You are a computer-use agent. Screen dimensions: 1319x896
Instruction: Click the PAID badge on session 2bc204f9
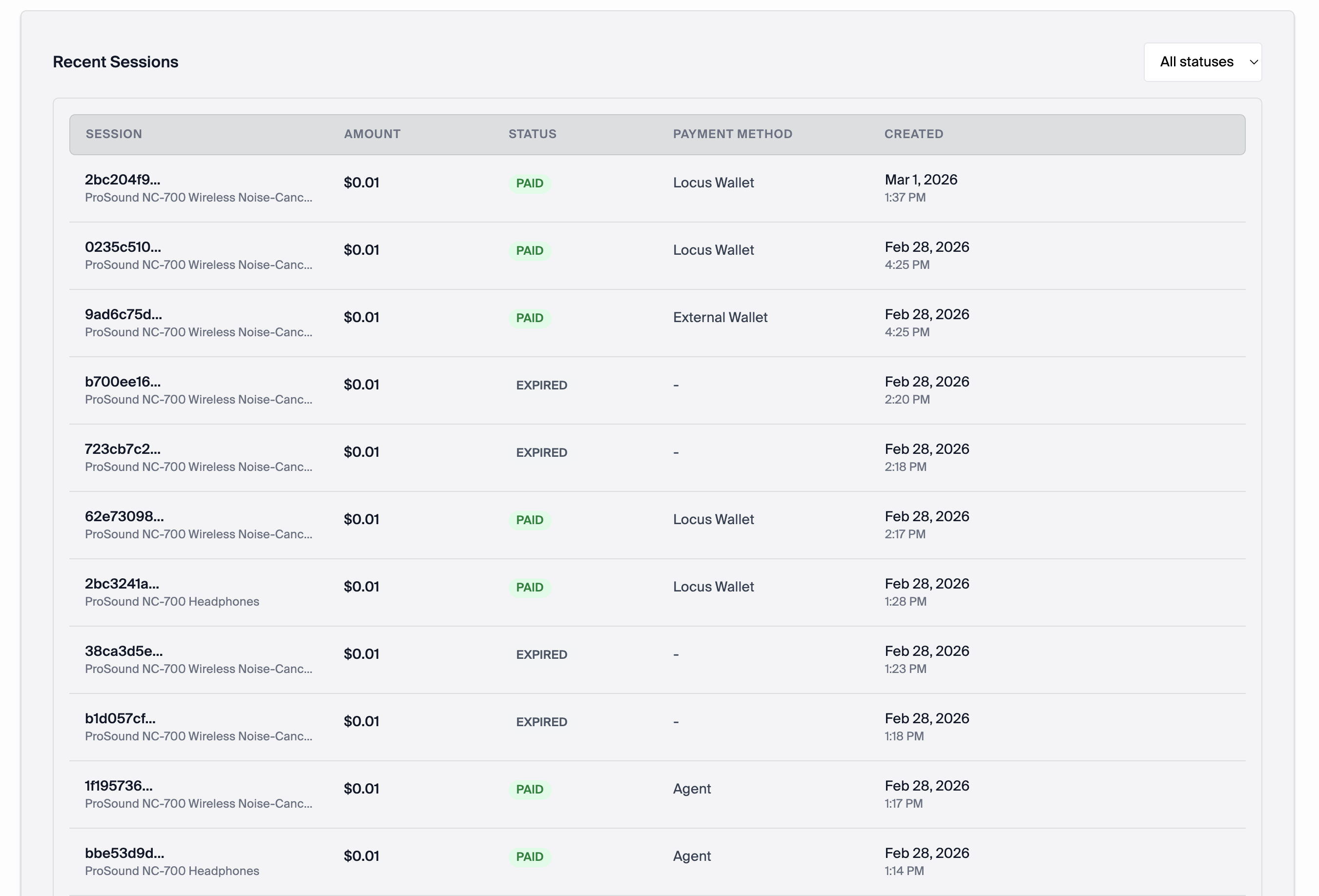click(530, 183)
